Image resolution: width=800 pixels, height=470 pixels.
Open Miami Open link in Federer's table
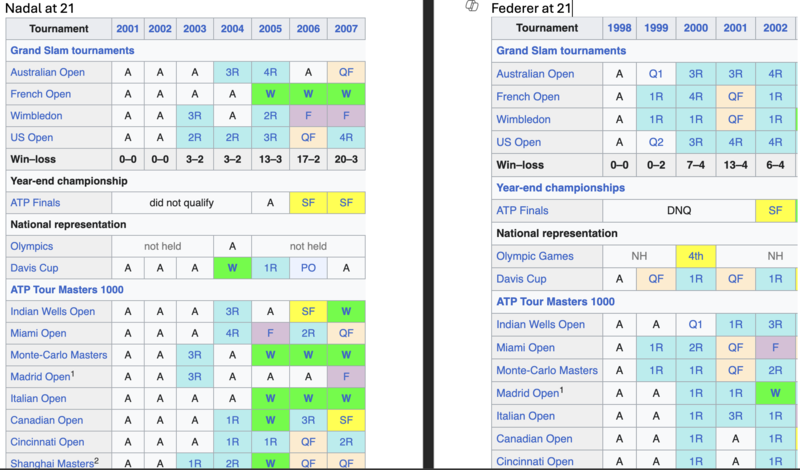tap(526, 348)
